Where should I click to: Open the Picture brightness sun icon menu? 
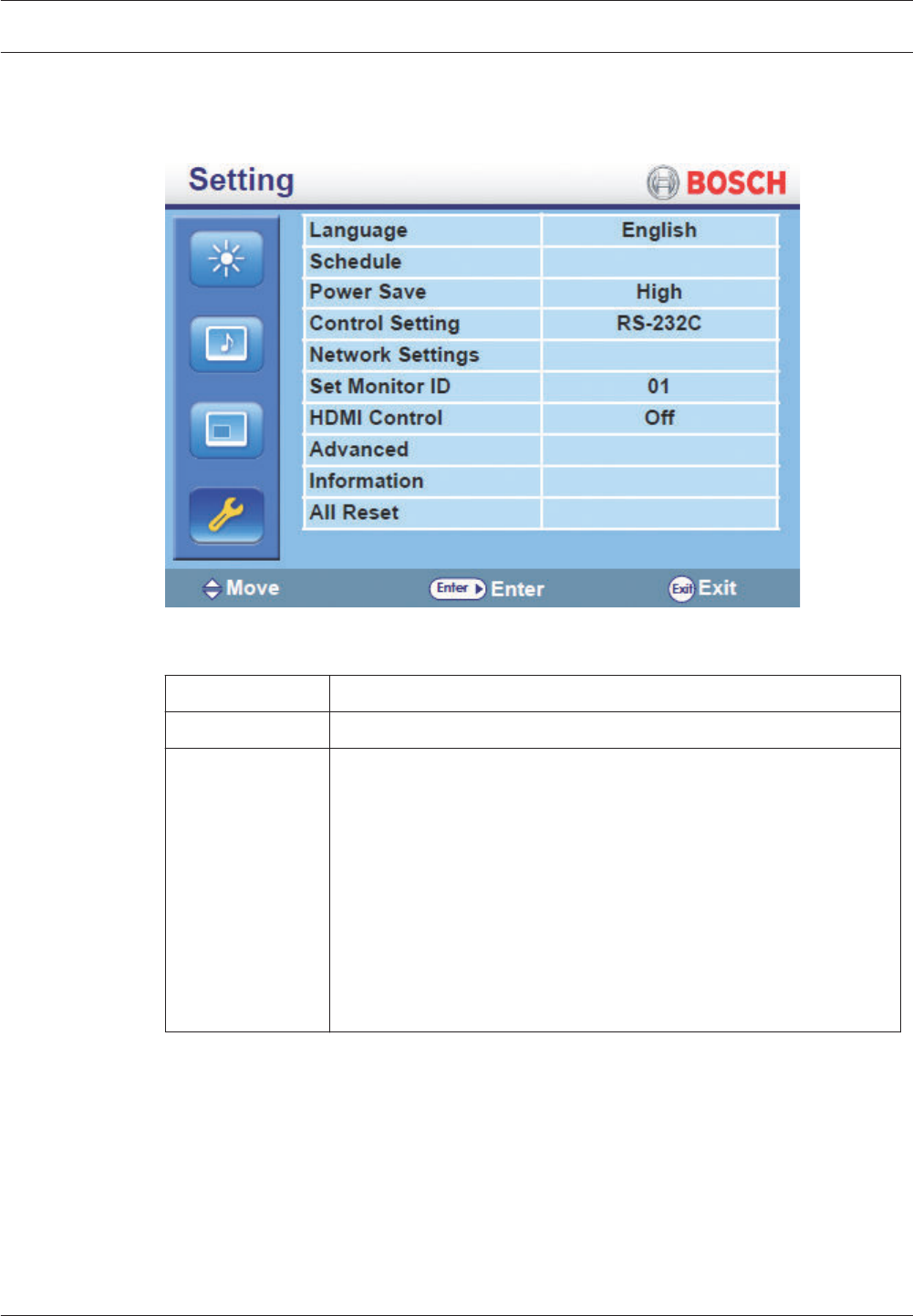click(226, 259)
